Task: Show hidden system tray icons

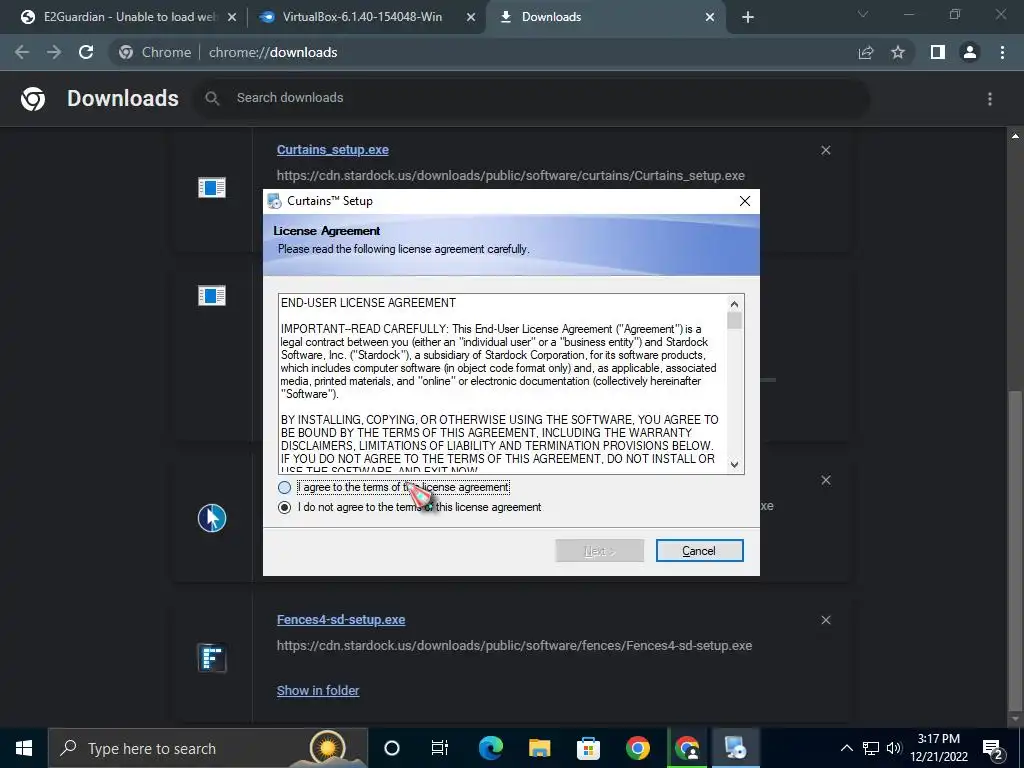Action: pos(846,748)
